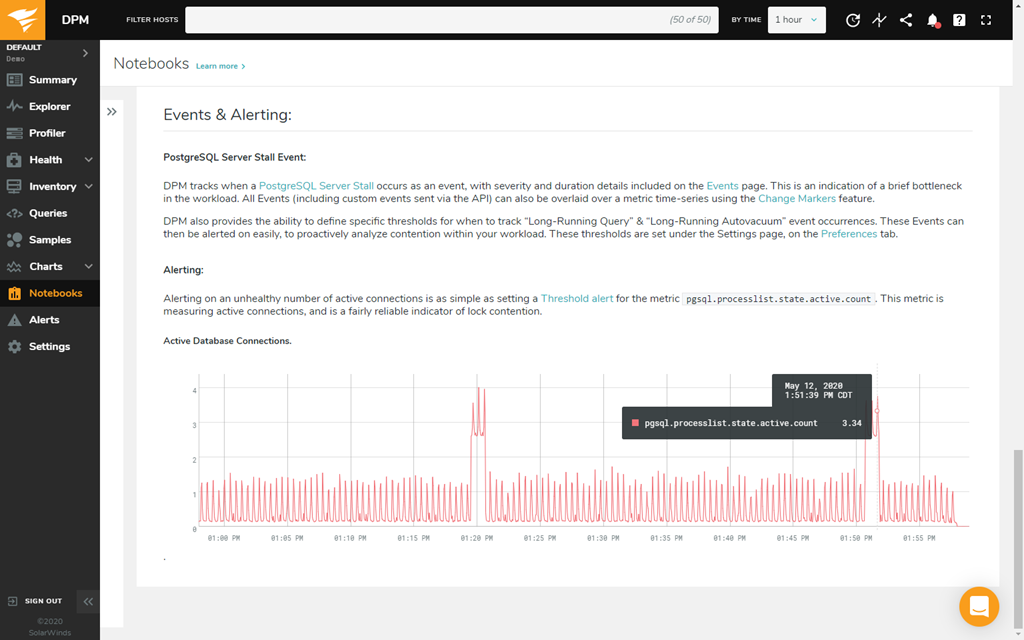Click the refresh icon in top bar

(852, 20)
